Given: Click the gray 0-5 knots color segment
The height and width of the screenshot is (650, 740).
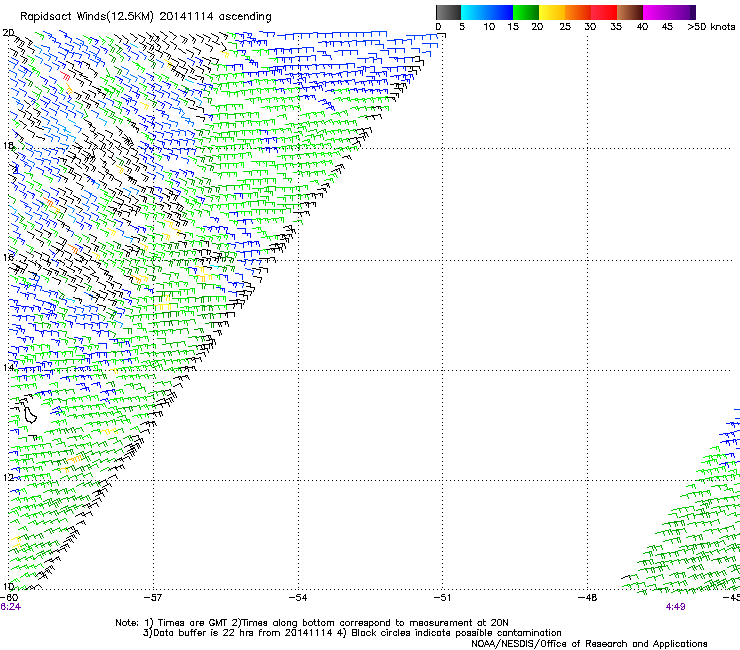Looking at the screenshot, I should 448,12.
